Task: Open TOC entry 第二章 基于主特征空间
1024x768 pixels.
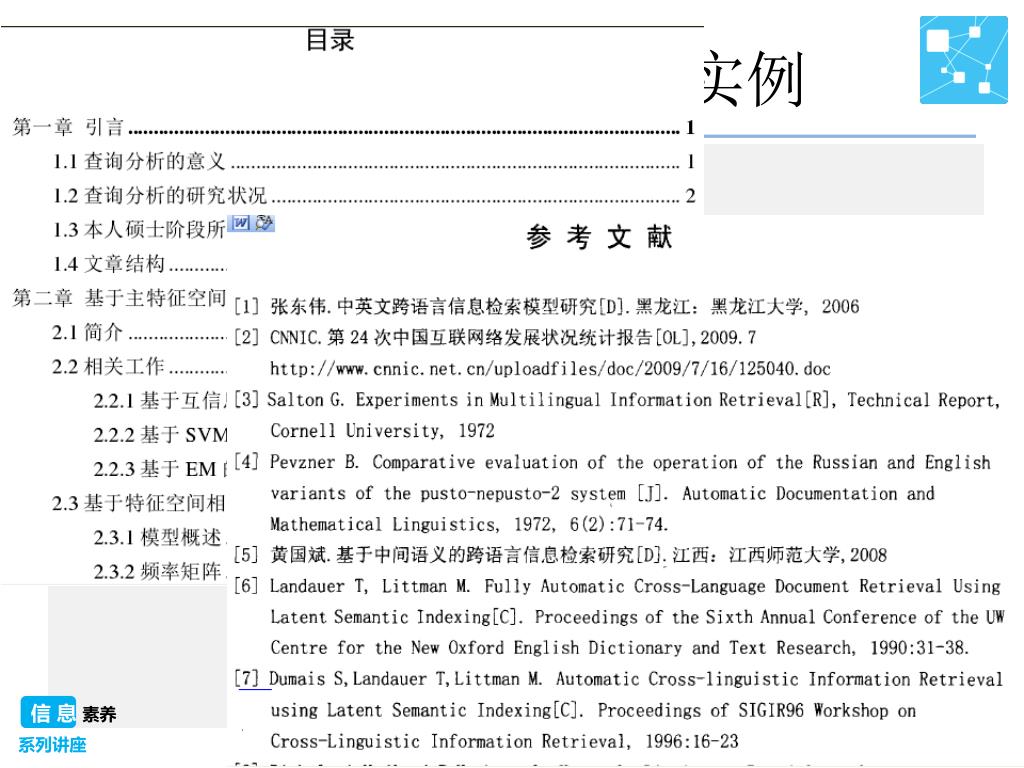Action: click(x=119, y=298)
